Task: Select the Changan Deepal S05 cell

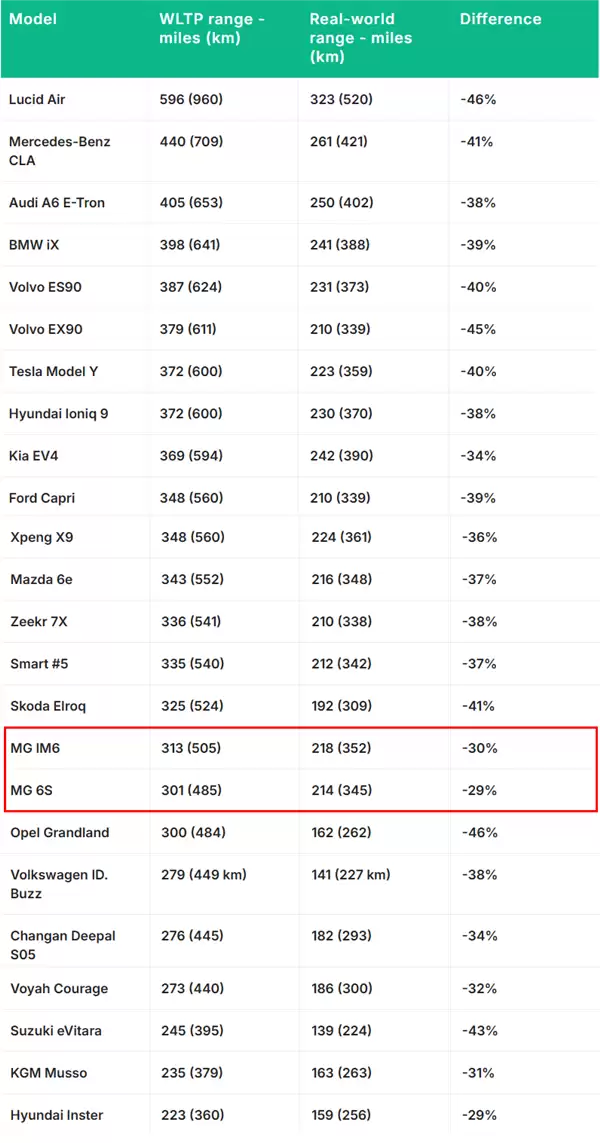Action: [x=62, y=946]
